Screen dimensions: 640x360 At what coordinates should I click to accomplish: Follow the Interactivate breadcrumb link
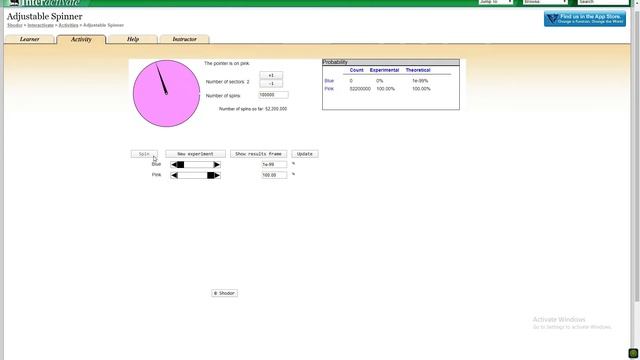pos(40,25)
